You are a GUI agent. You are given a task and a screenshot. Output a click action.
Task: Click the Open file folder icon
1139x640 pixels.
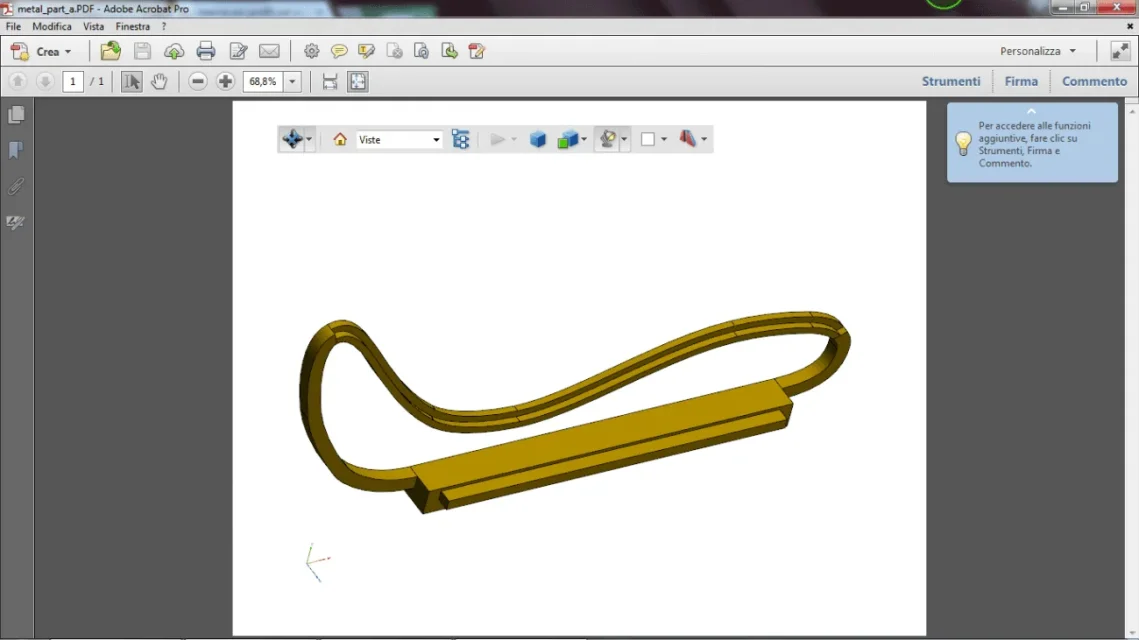(x=110, y=51)
